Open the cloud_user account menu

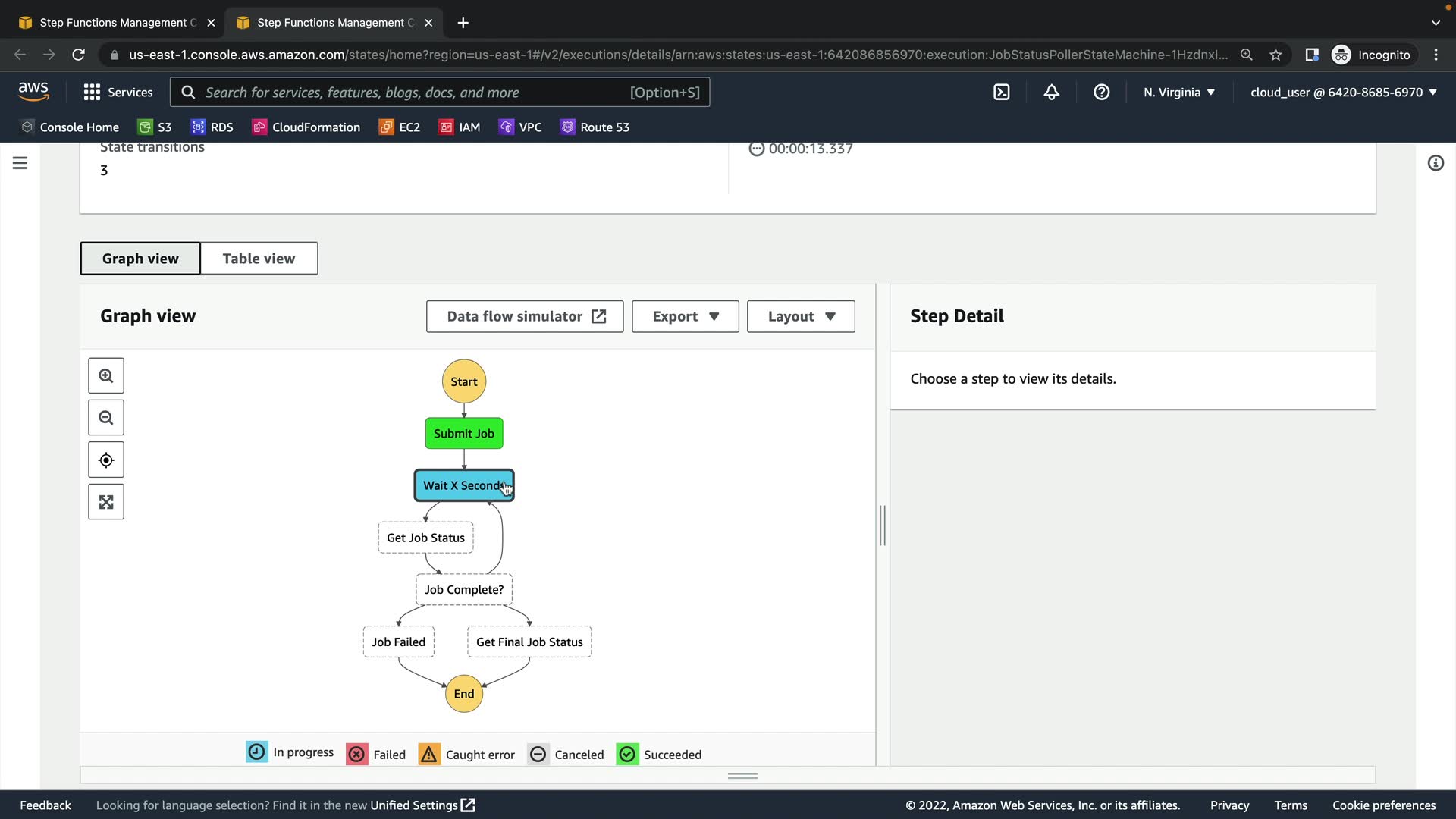pyautogui.click(x=1343, y=93)
